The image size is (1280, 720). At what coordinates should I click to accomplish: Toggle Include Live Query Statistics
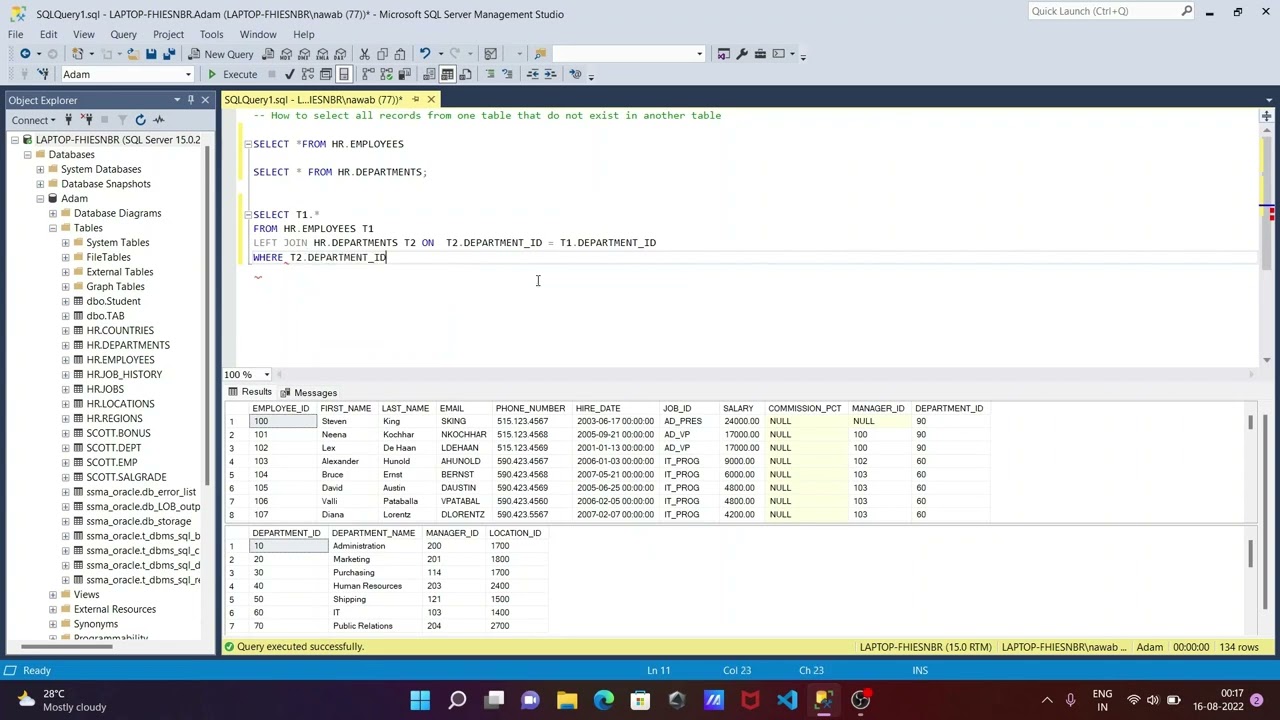pos(386,74)
